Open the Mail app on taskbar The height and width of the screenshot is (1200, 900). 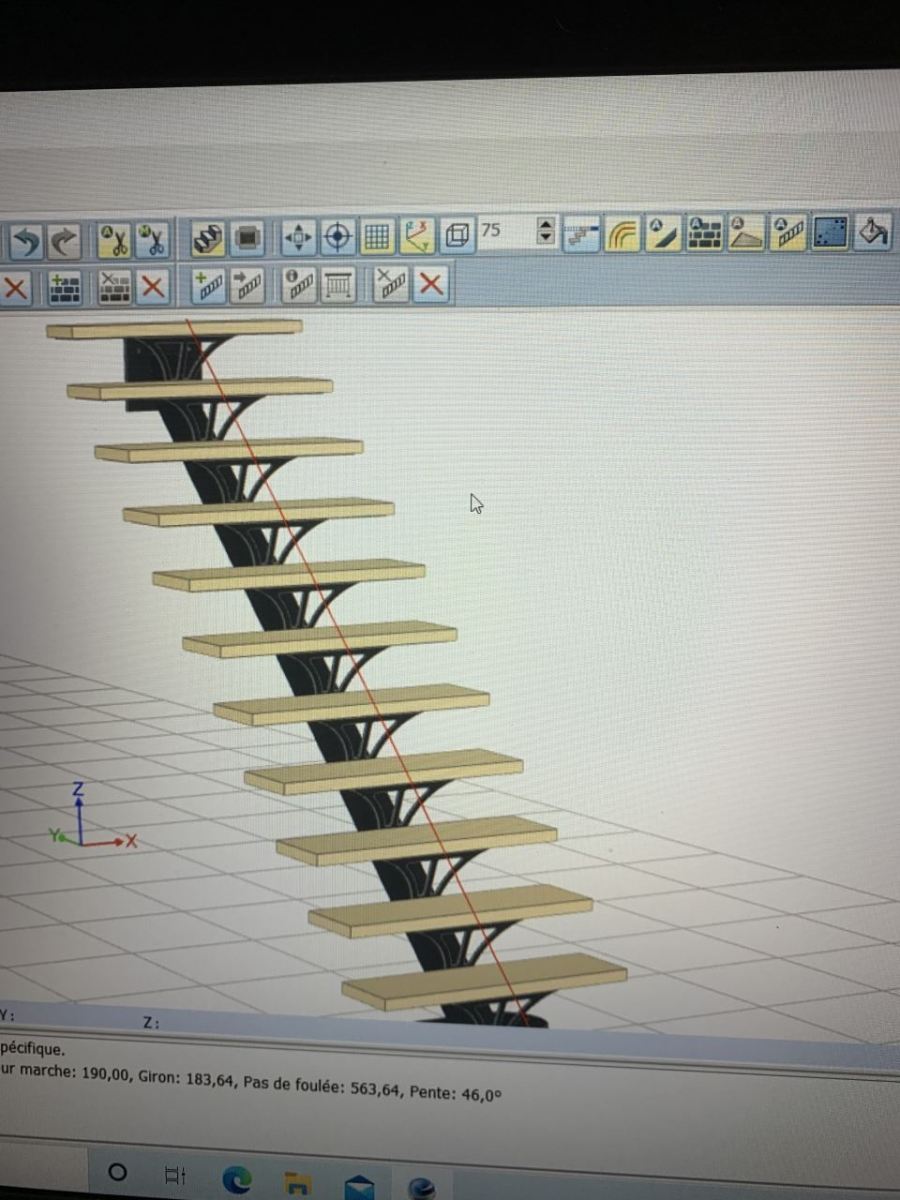tap(359, 1187)
